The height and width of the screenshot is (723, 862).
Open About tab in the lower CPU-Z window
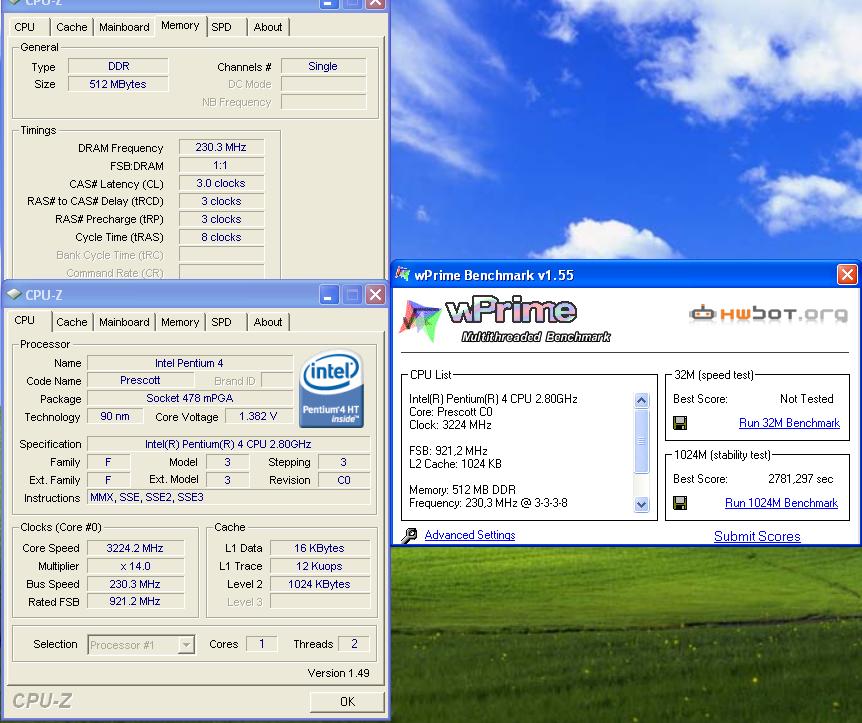pos(268,322)
